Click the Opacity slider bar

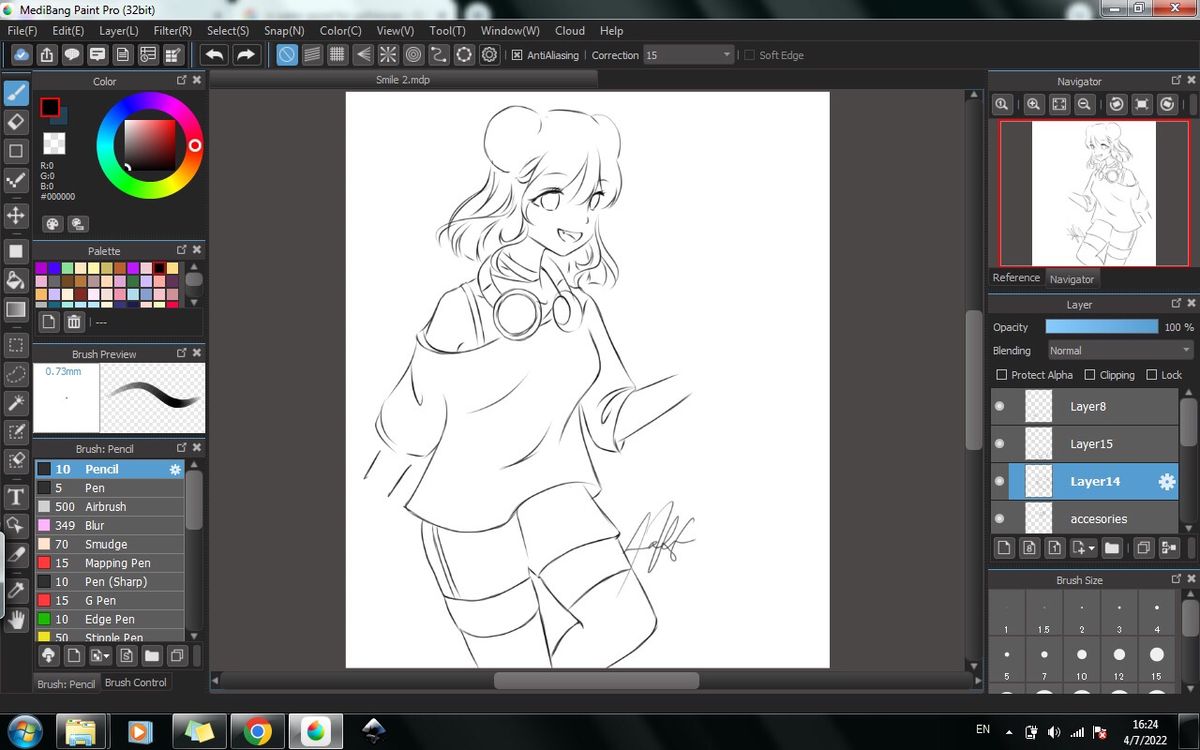1101,327
